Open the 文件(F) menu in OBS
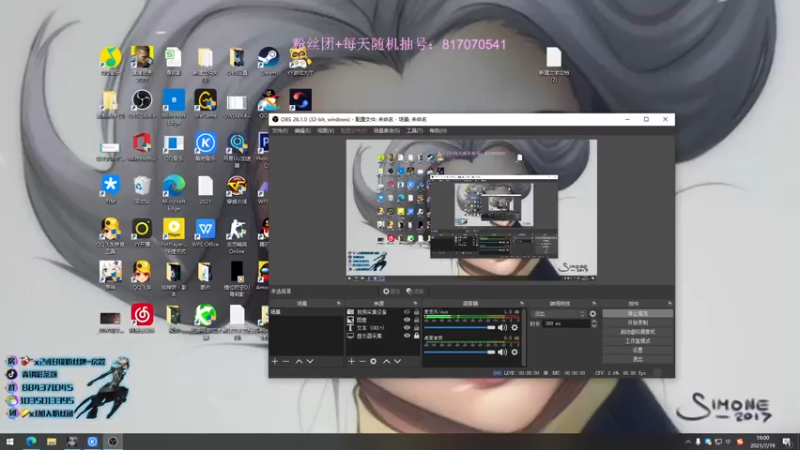 (x=280, y=131)
